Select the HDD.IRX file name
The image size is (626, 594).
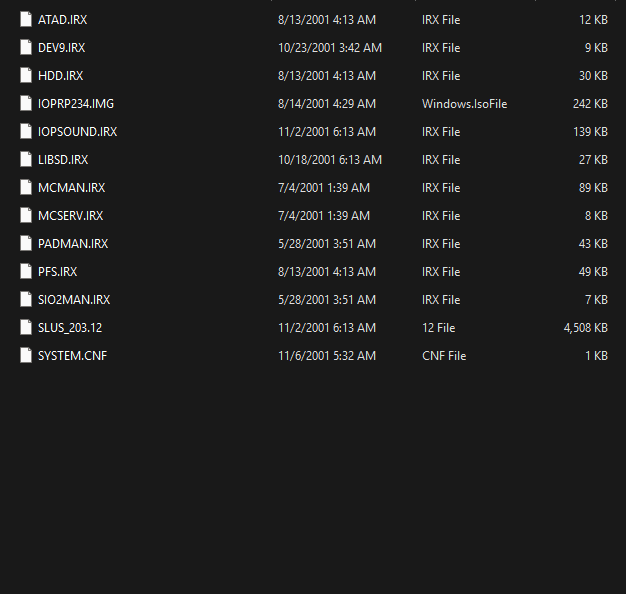click(x=60, y=76)
